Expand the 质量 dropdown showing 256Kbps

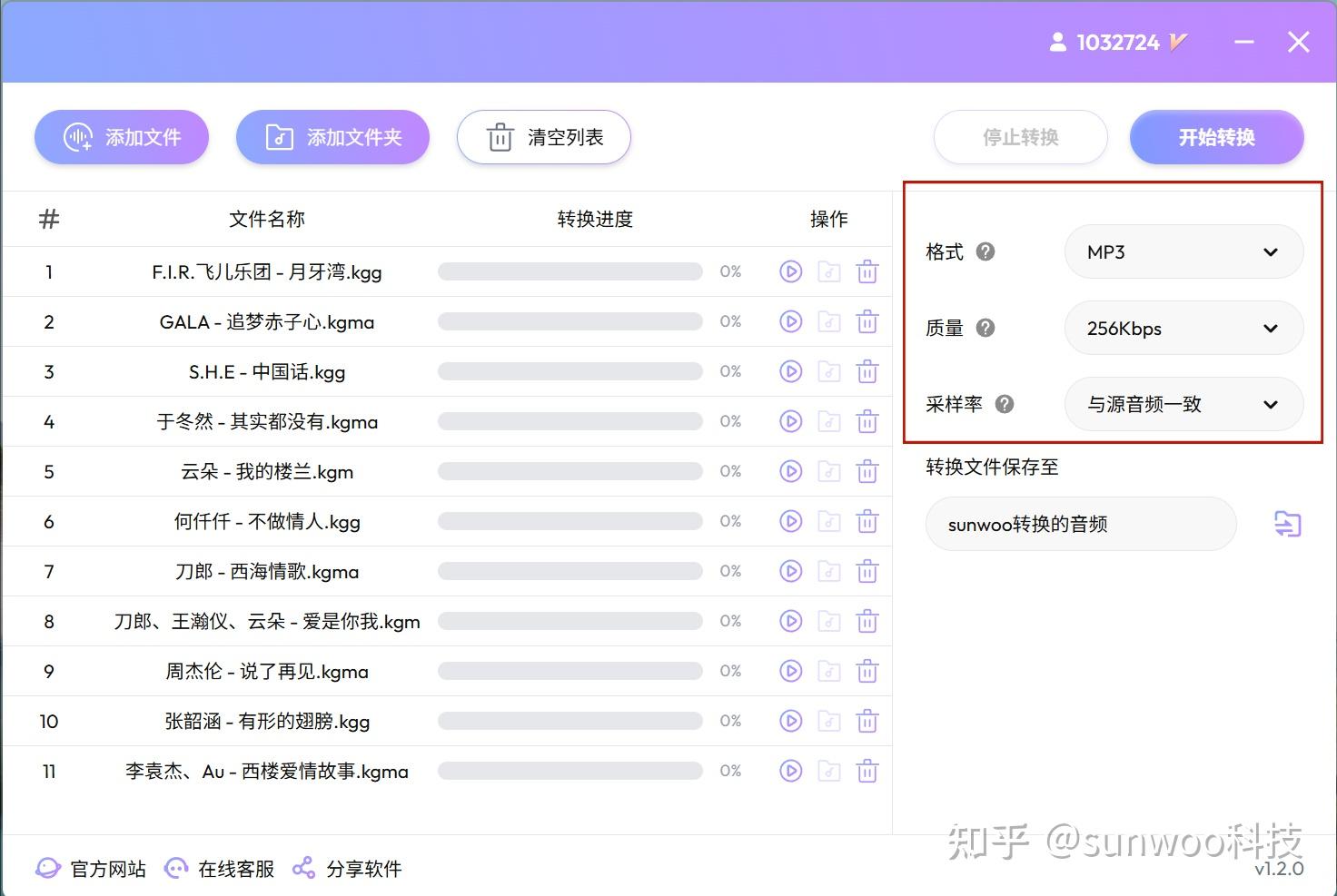coord(1183,328)
